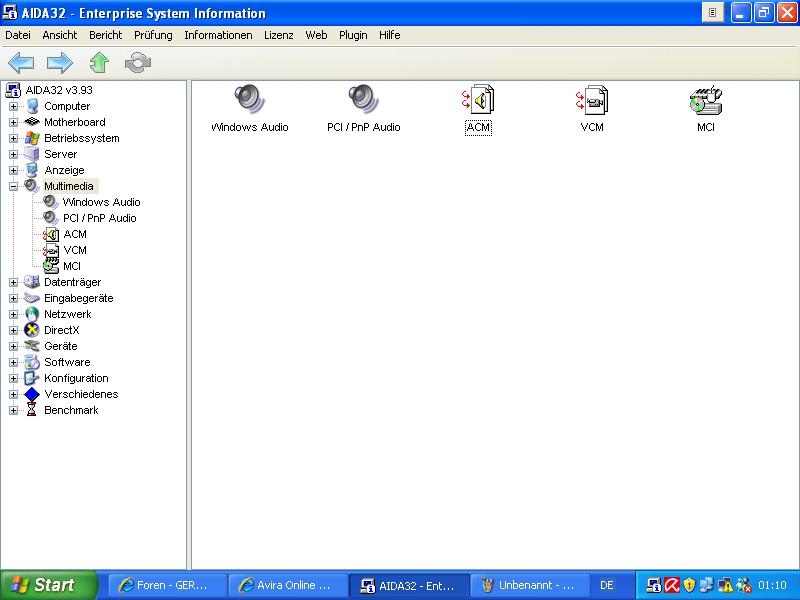
Task: Expand the Benchmark node
Action: (13, 410)
